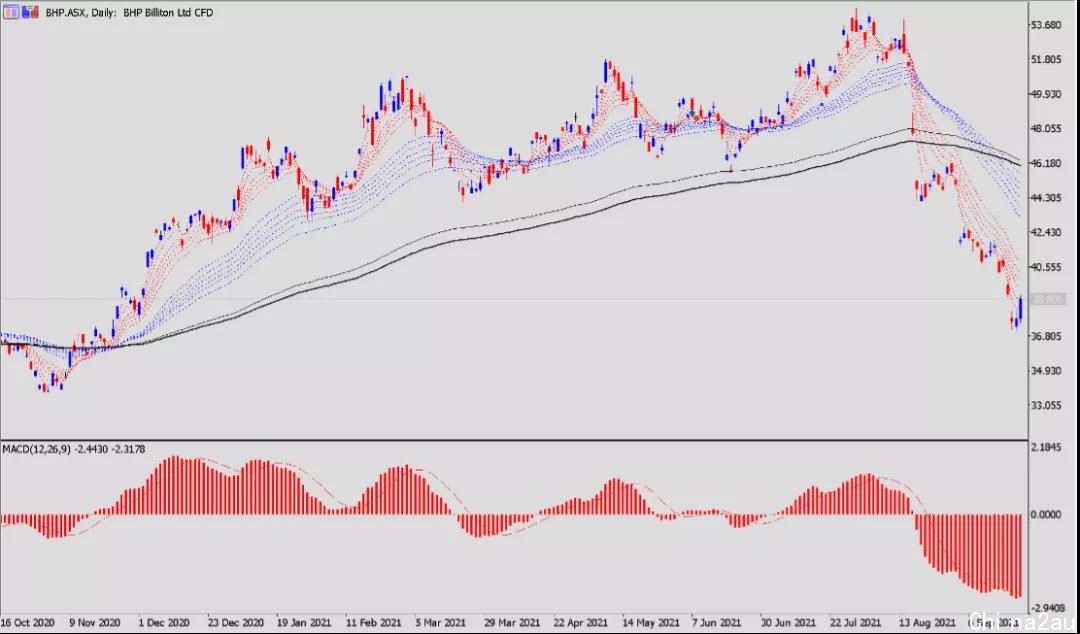The width and height of the screenshot is (1080, 634).
Task: Click the 9 Nov 2020 date label
Action: 96,620
